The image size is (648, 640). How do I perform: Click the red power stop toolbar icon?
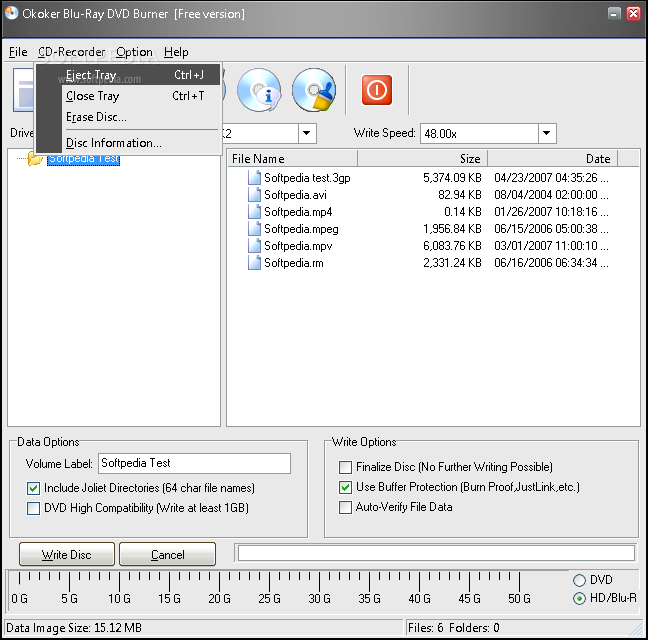376,90
